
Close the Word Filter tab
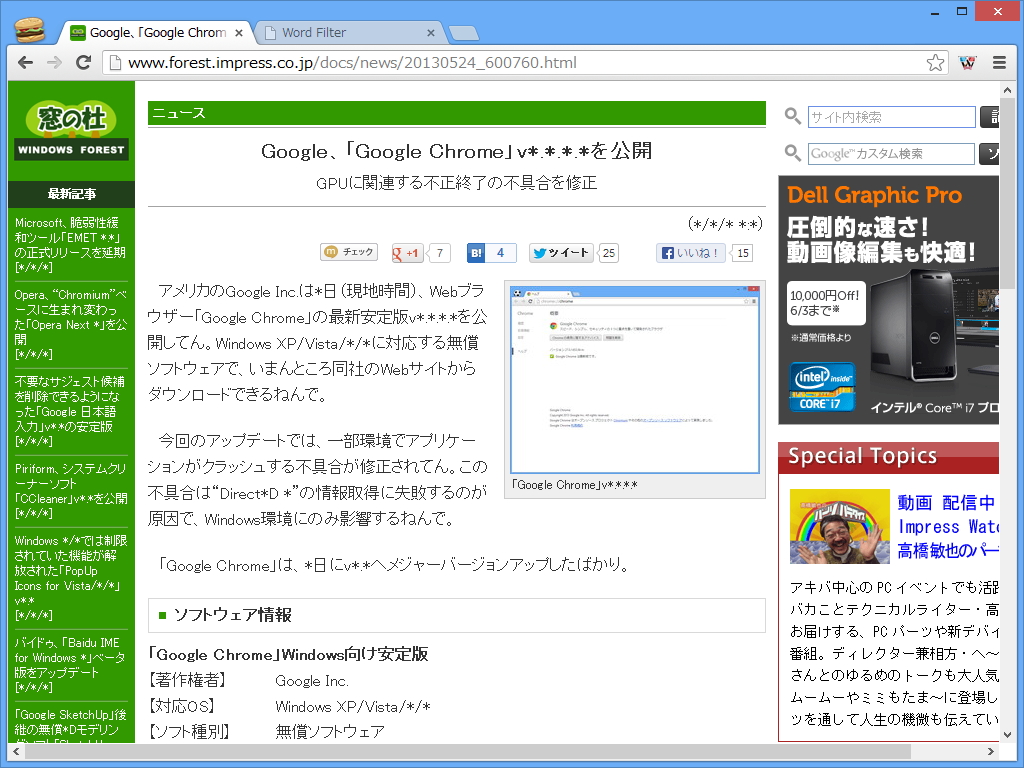[430, 33]
